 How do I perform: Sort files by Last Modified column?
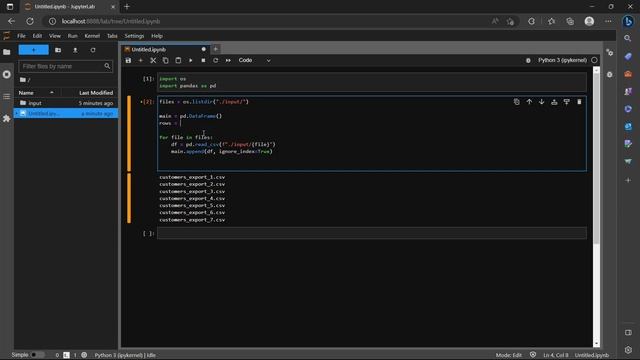tap(96, 93)
